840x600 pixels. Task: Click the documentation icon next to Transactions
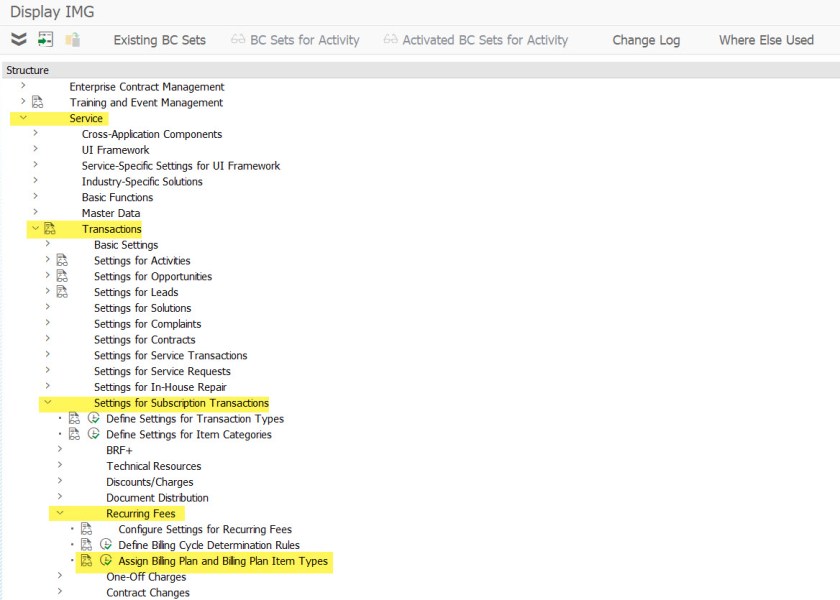(49, 229)
